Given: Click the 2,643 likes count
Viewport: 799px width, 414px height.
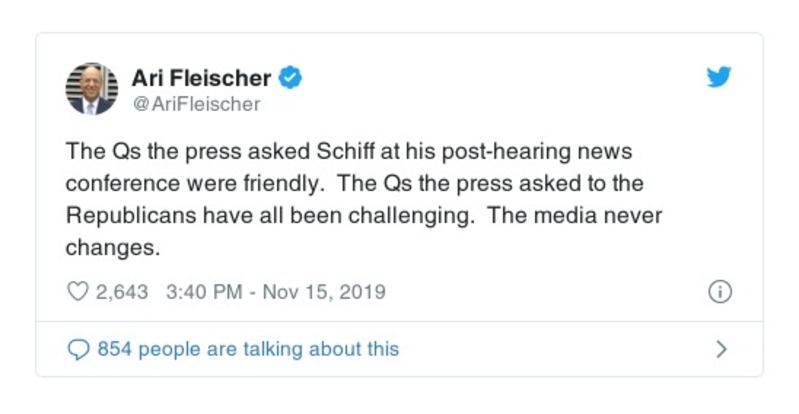Looking at the screenshot, I should tap(122, 292).
